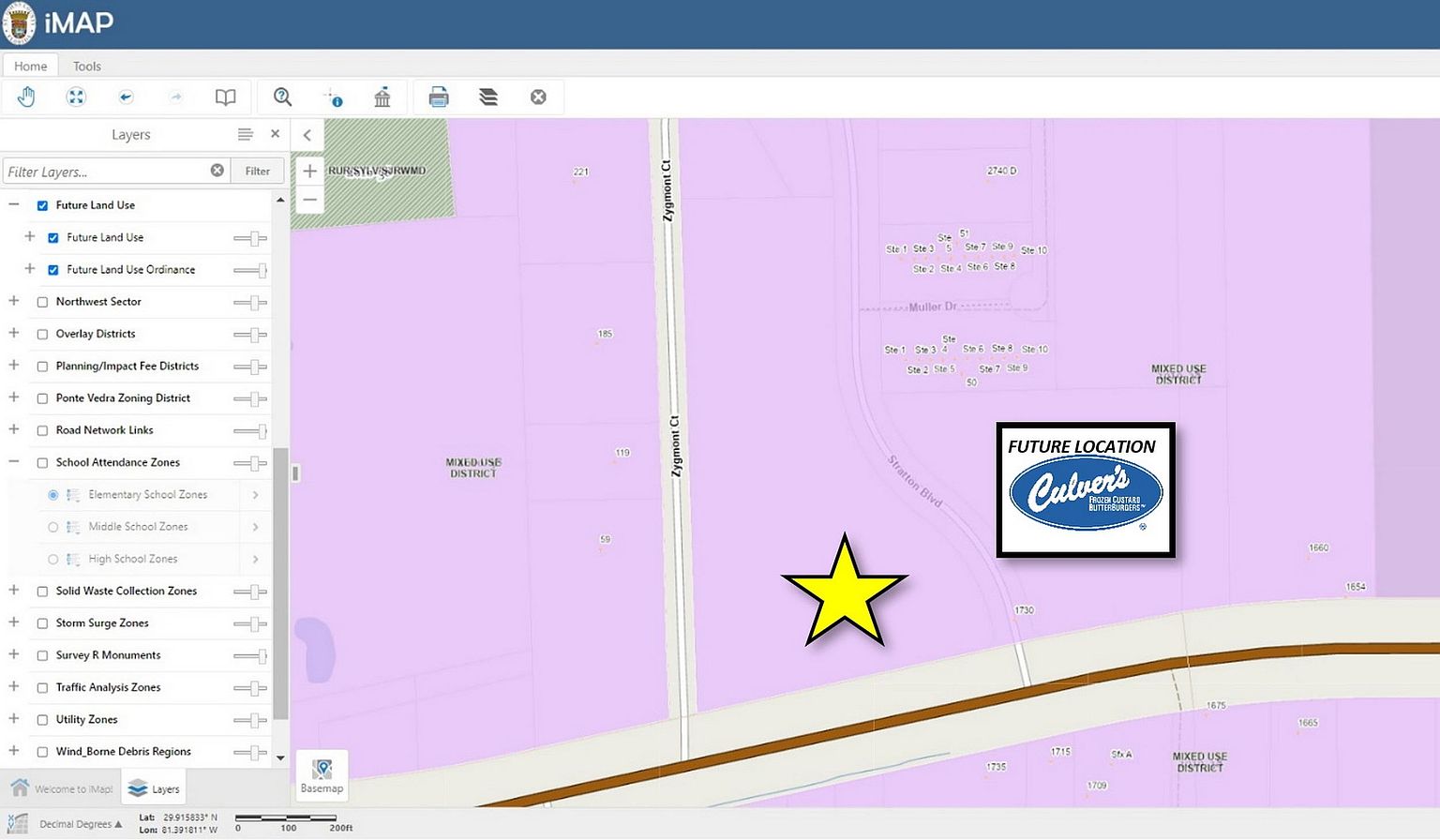
Task: Click the iMAP county seal logo
Action: point(19,23)
